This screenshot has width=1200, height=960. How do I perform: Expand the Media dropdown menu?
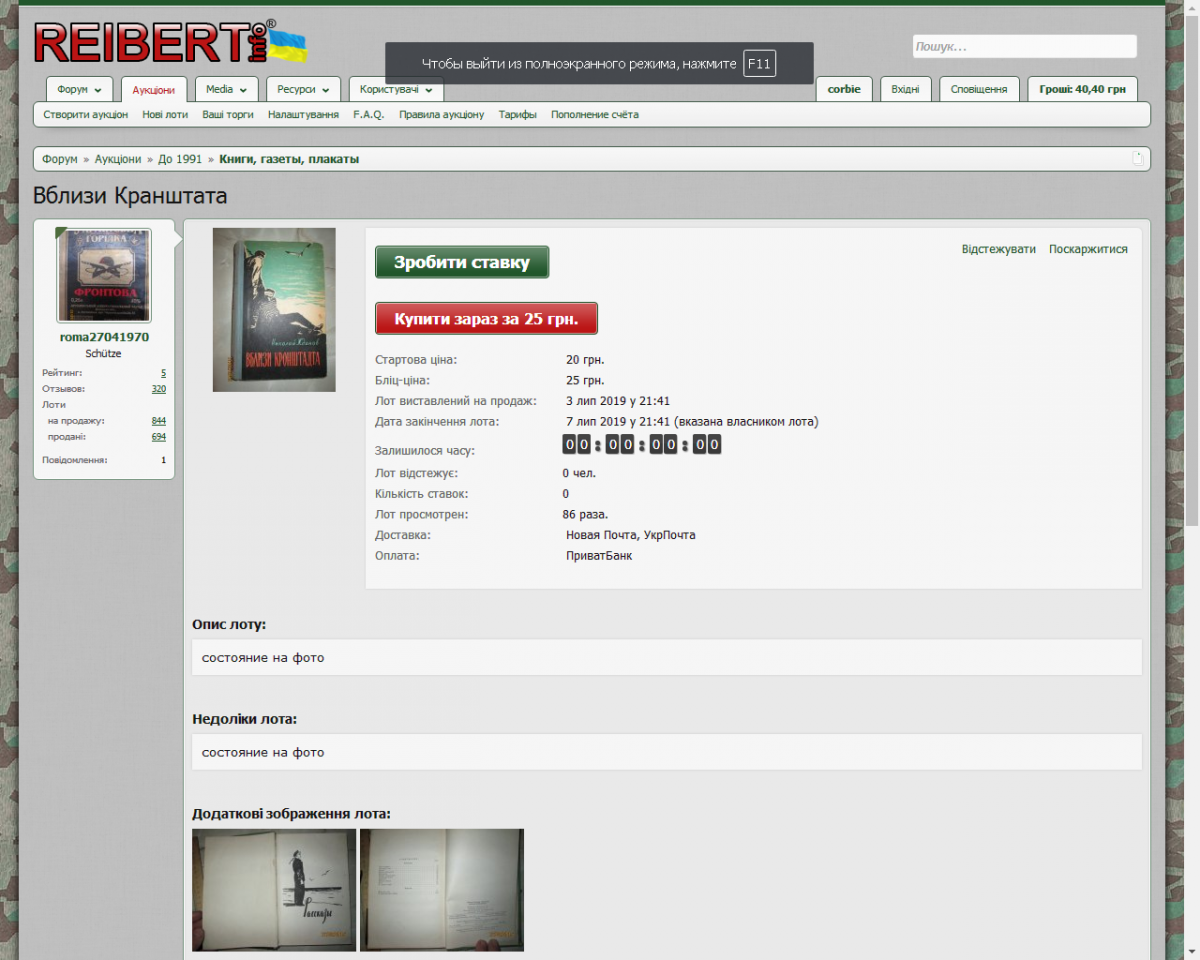coord(226,89)
